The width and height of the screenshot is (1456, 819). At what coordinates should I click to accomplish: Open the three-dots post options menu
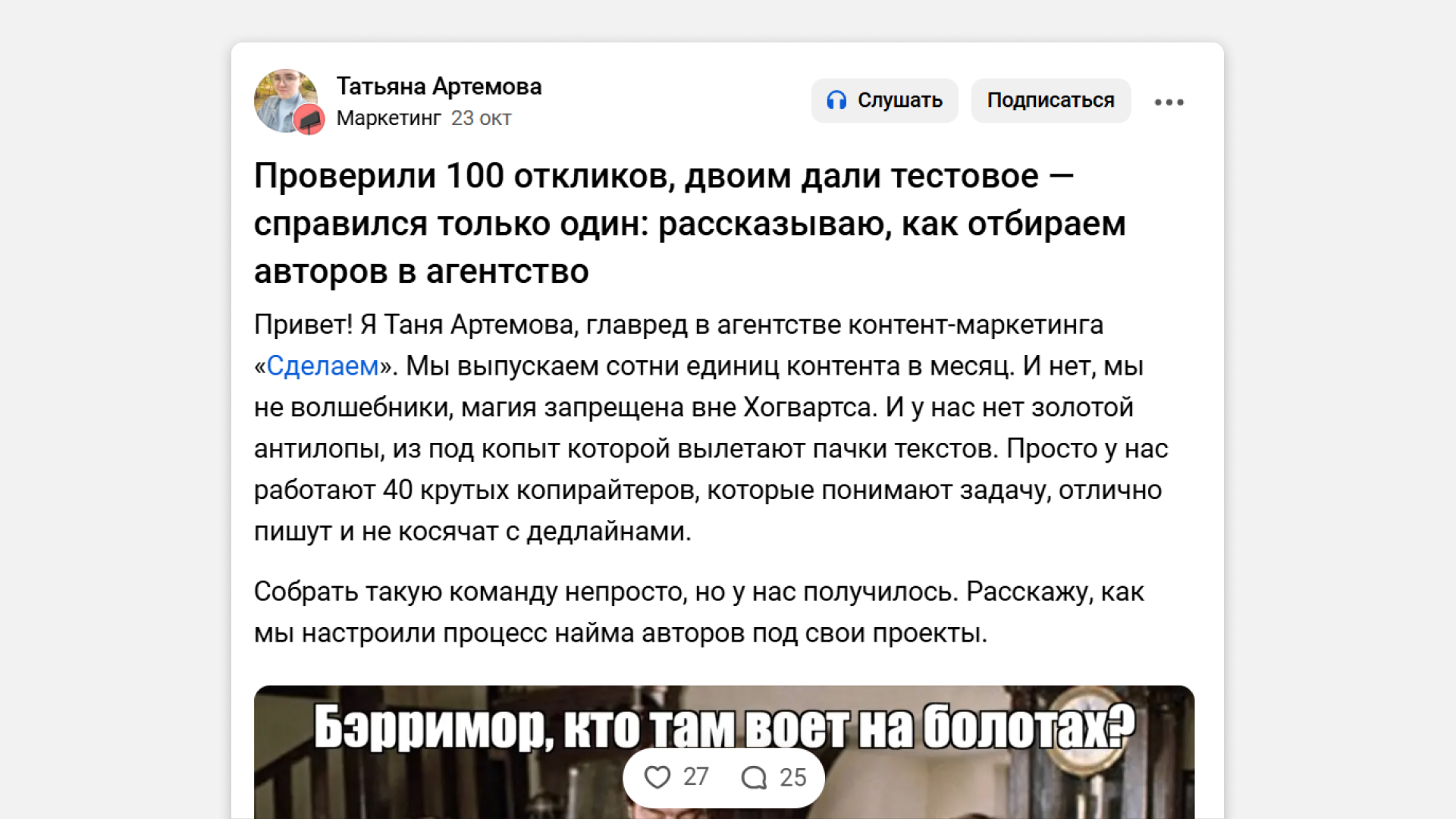tap(1169, 102)
